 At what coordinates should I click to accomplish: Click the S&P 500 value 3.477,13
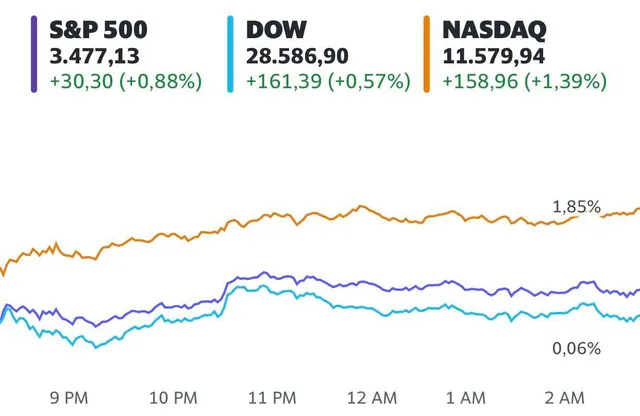click(94, 56)
